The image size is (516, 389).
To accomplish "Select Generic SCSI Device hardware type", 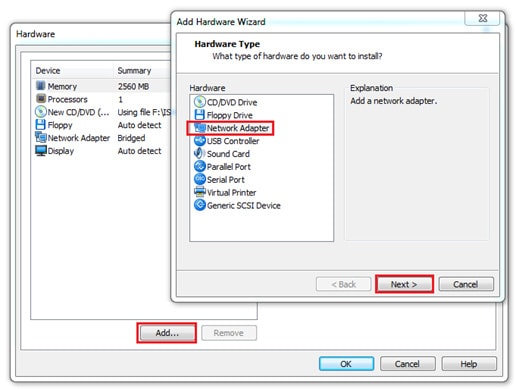I will [237, 205].
